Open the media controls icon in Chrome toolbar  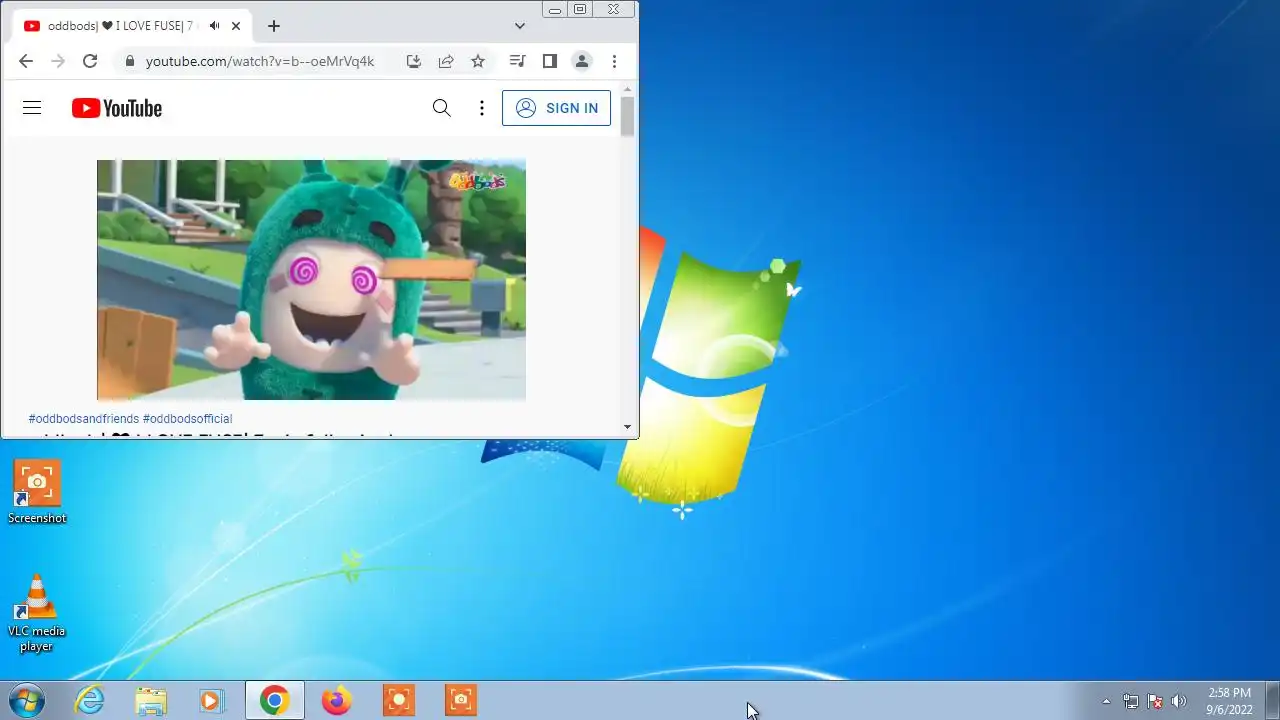click(x=517, y=61)
